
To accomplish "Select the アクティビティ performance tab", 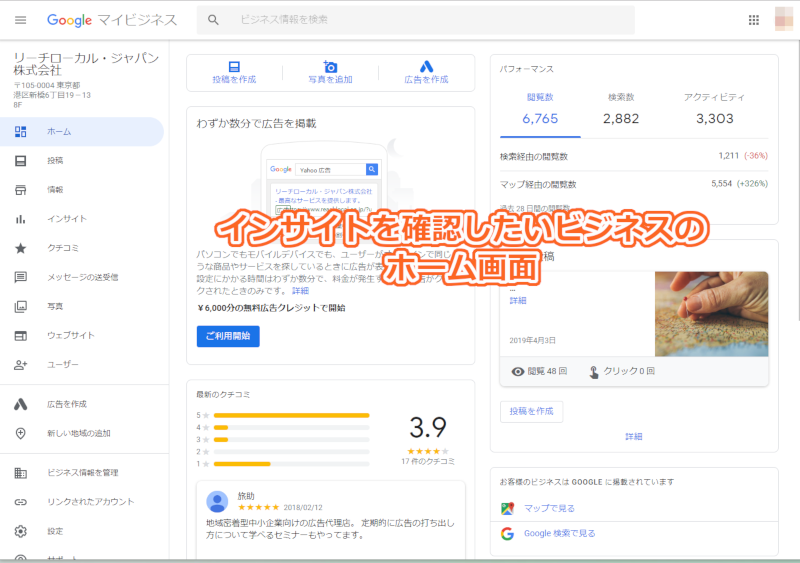I will 714,109.
